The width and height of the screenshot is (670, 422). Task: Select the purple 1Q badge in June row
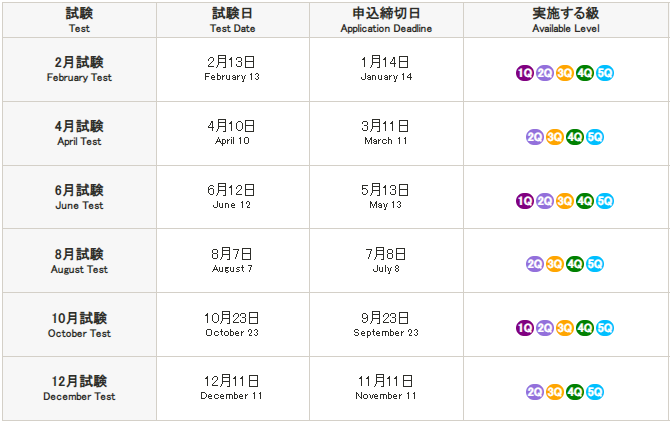[x=524, y=201]
